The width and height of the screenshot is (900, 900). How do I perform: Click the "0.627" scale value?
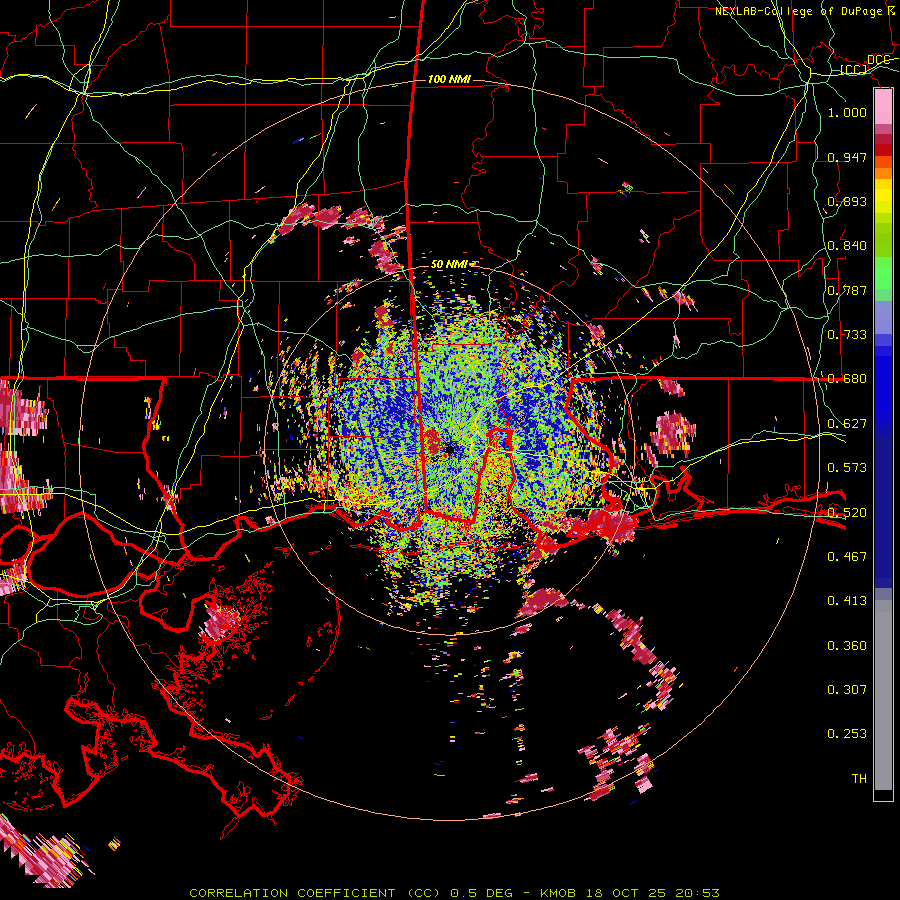(x=847, y=424)
